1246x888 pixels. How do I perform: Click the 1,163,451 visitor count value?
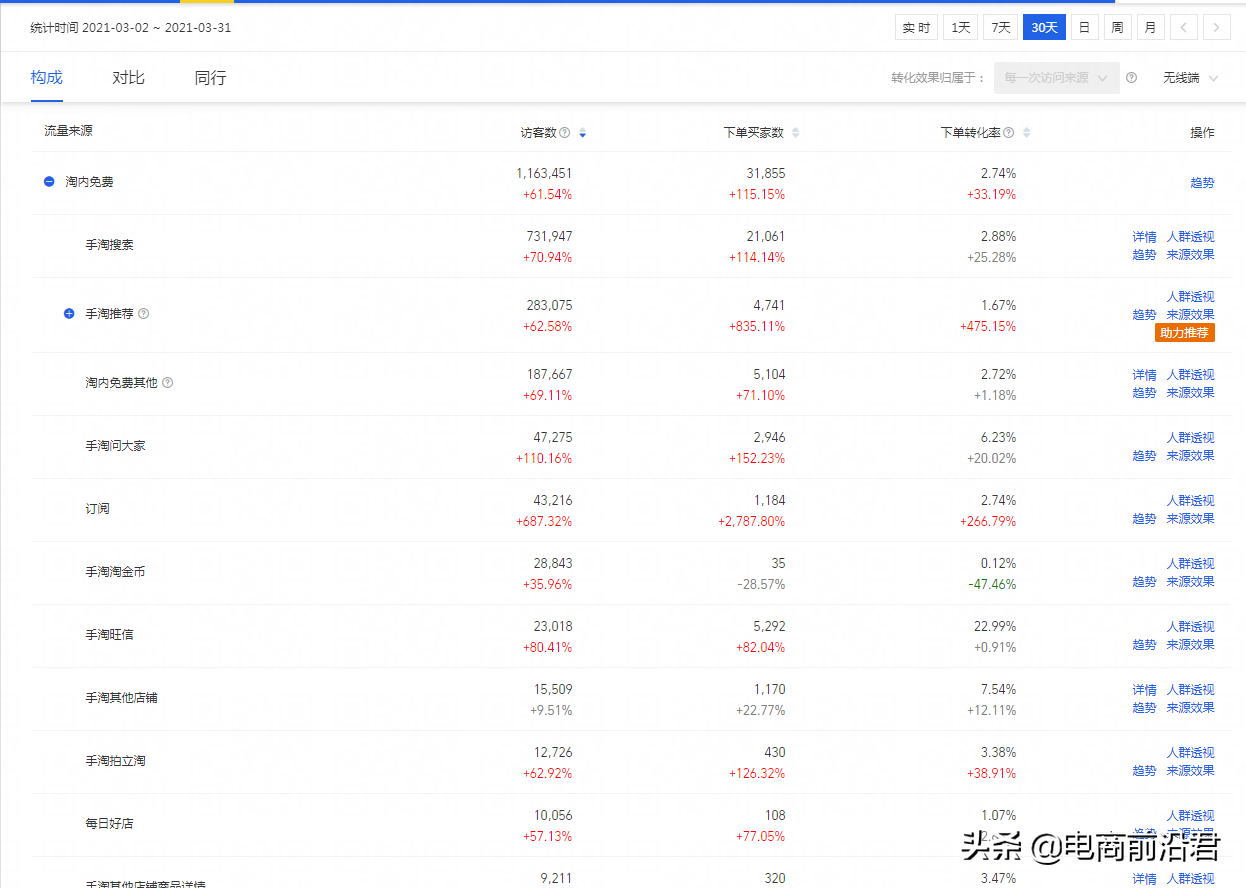[x=544, y=174]
